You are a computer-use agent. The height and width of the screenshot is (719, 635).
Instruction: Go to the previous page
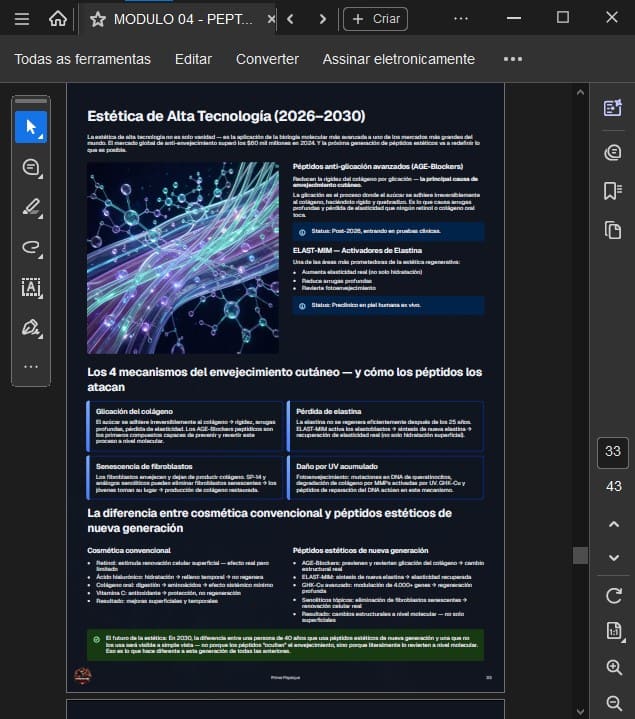(614, 524)
